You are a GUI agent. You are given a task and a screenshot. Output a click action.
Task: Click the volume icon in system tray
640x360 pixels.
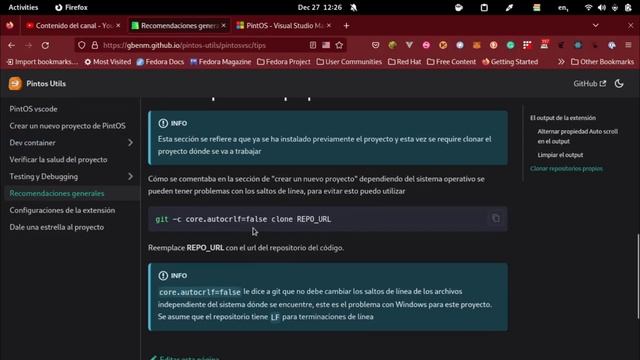click(602, 7)
